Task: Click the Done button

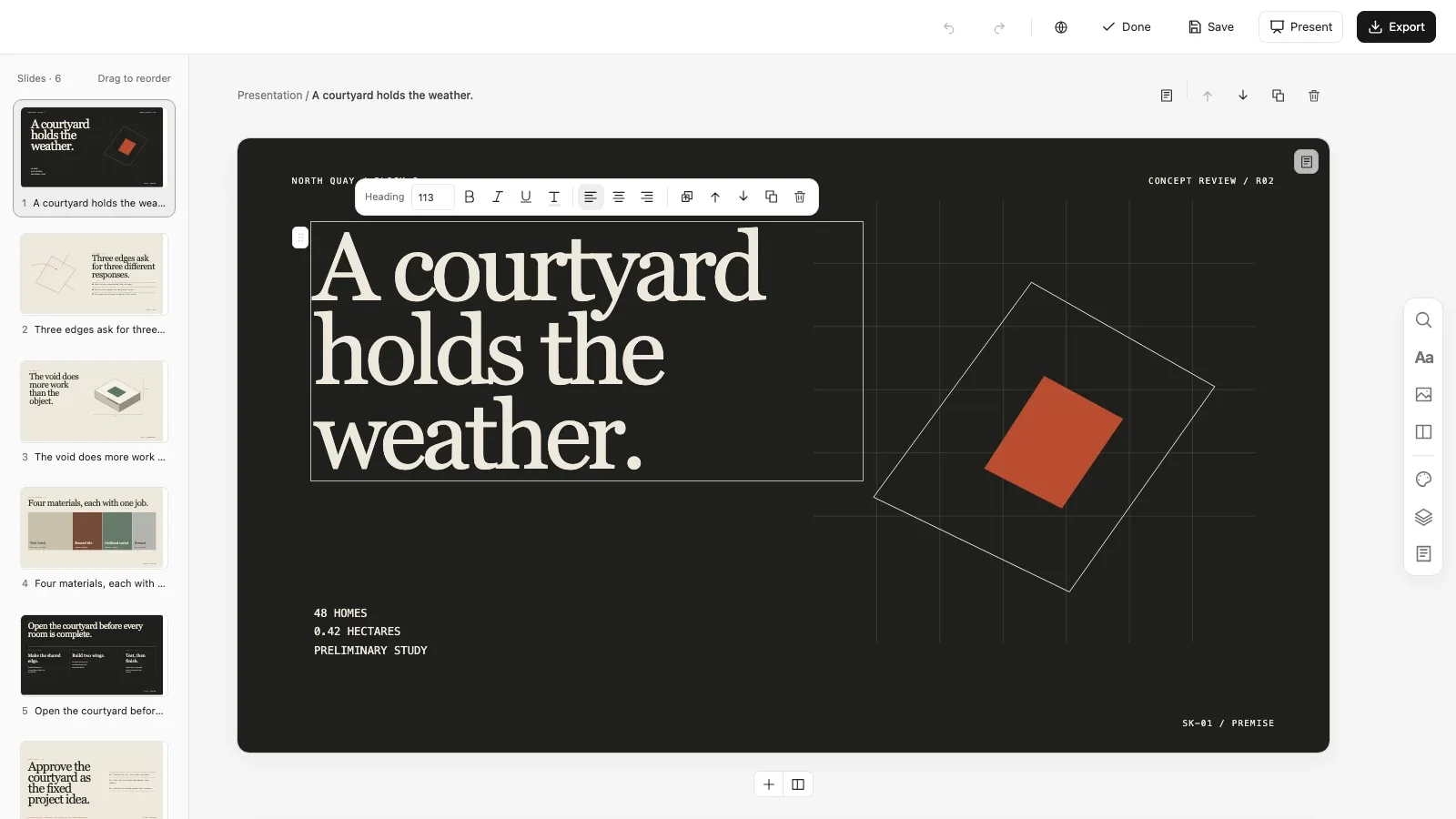Action: pyautogui.click(x=1127, y=27)
